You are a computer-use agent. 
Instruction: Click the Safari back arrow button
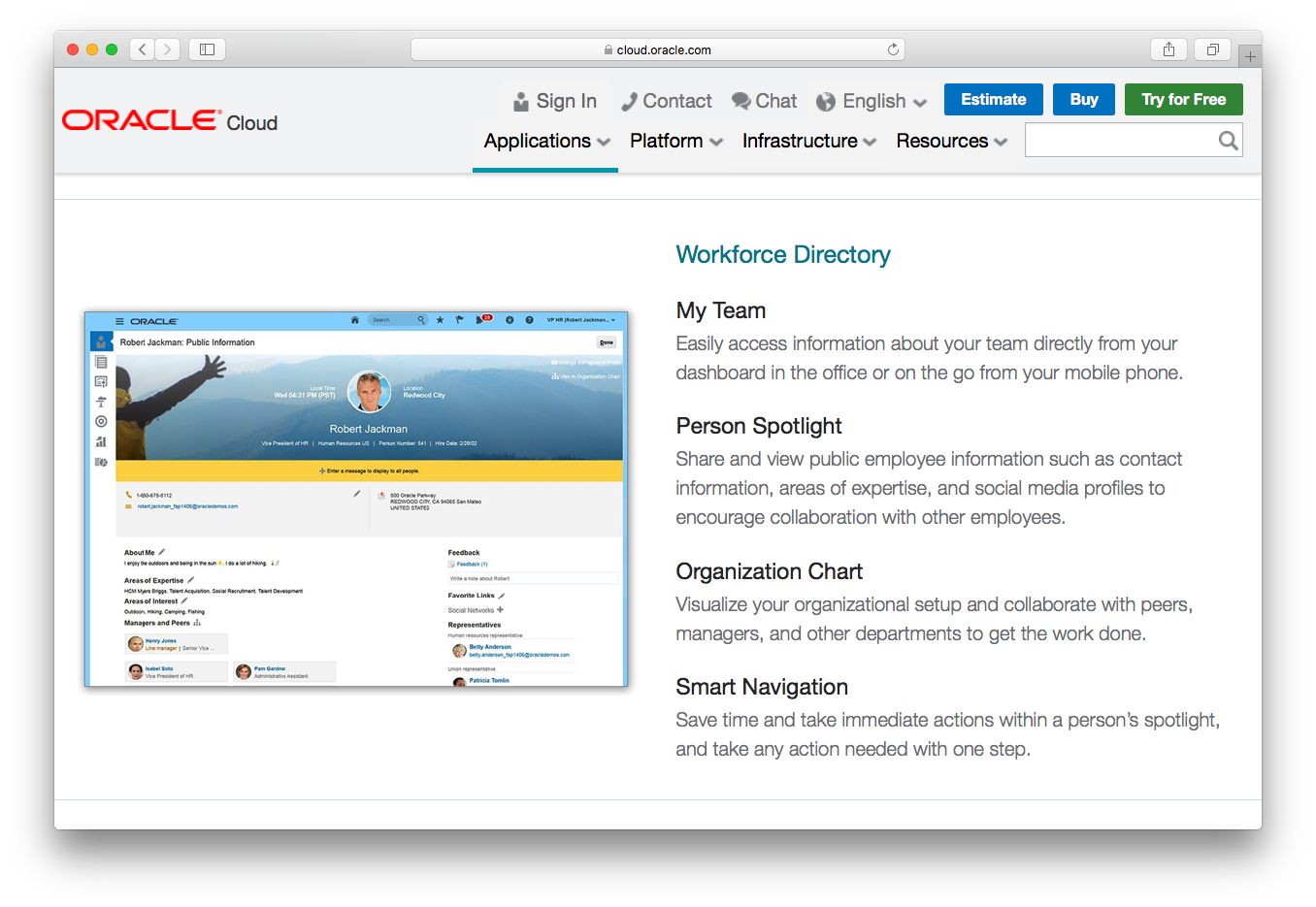[x=143, y=49]
